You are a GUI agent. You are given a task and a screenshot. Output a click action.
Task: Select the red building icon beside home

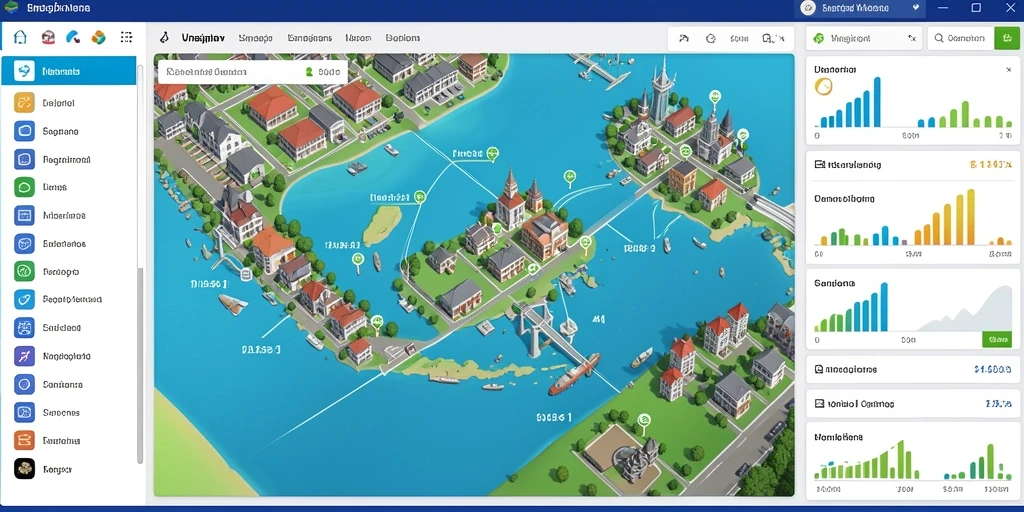tap(48, 37)
